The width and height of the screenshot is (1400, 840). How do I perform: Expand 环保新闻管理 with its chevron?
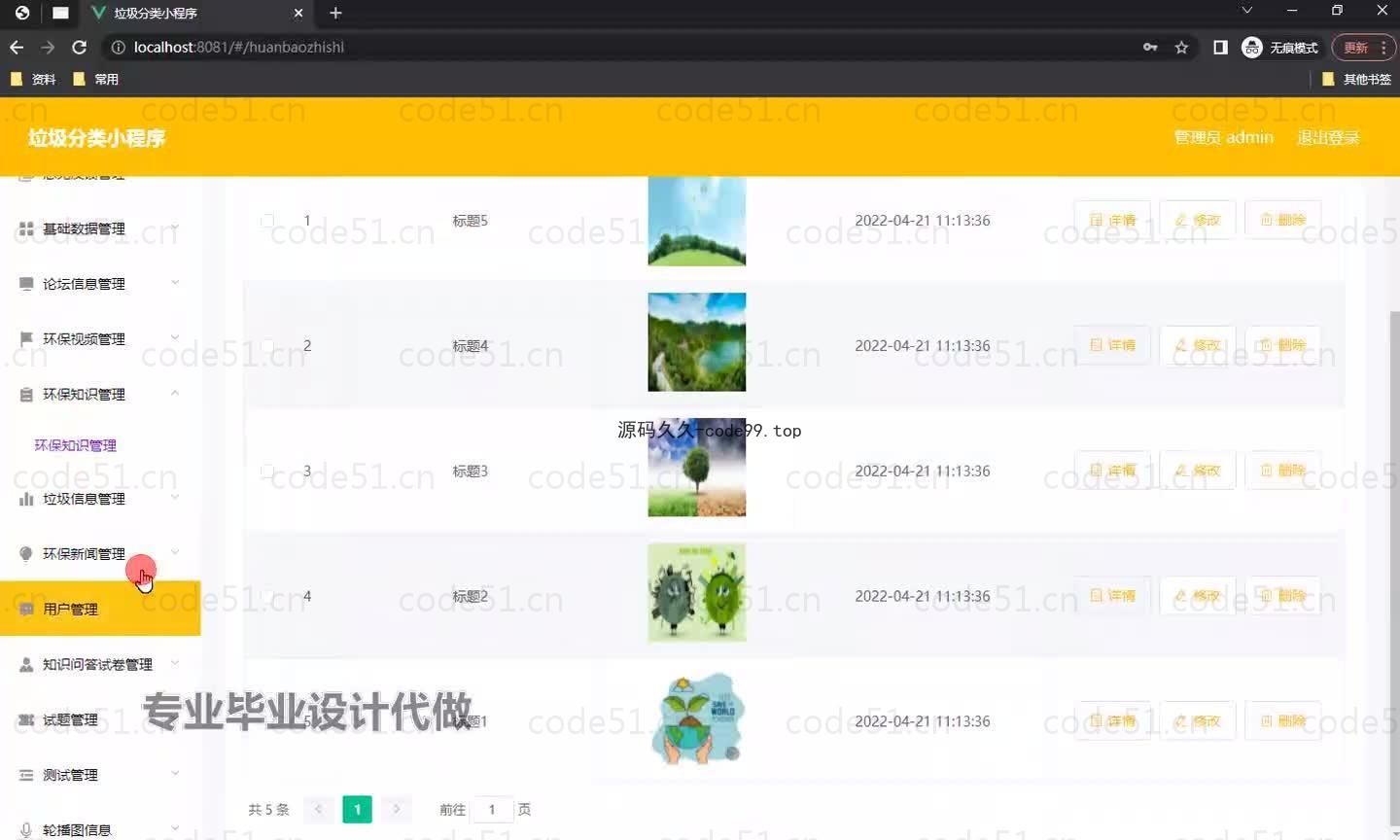[x=175, y=552]
